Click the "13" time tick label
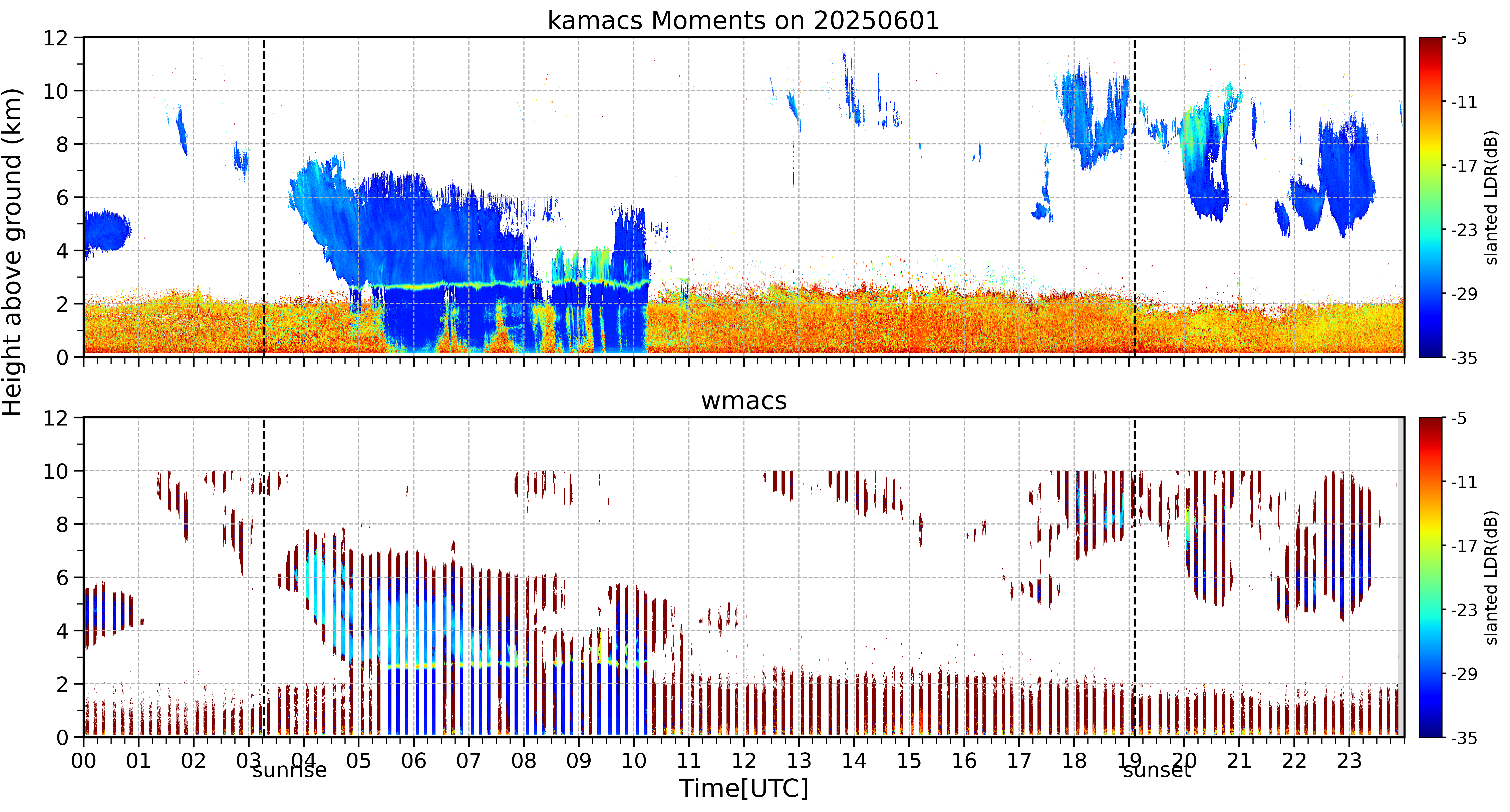The height and width of the screenshot is (812, 1510). click(799, 761)
